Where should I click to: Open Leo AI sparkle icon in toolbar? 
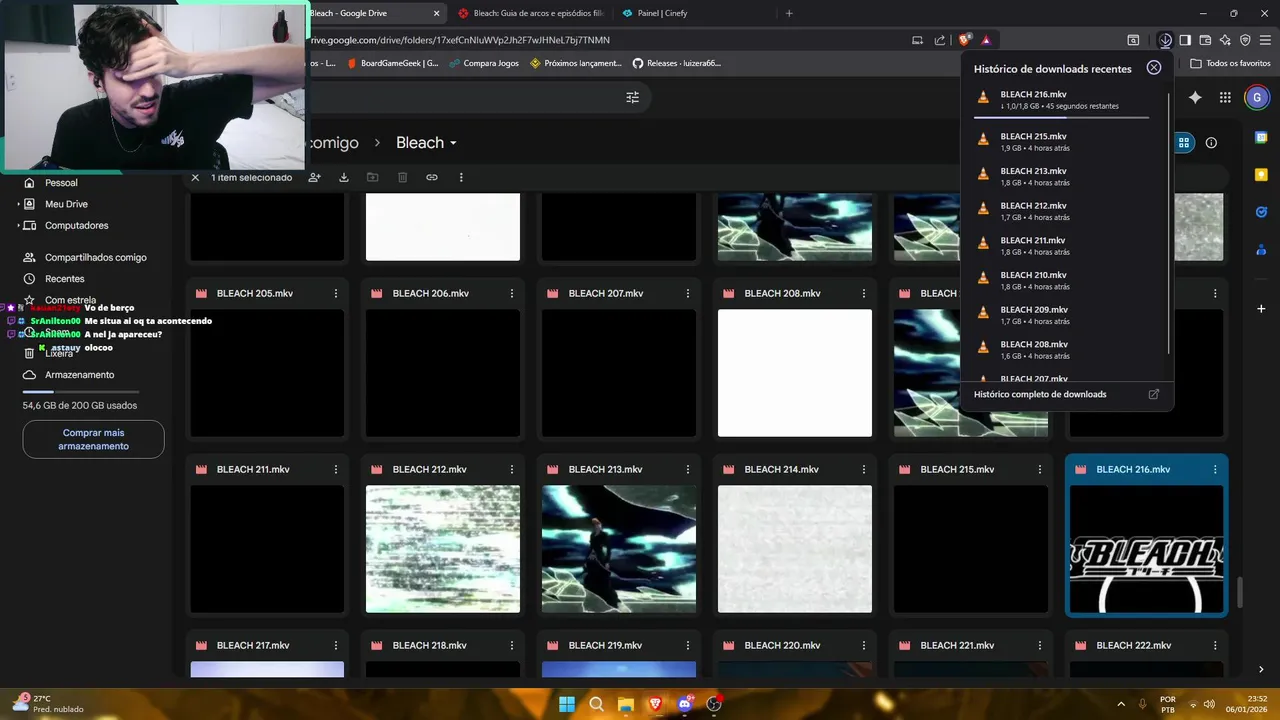[1225, 40]
